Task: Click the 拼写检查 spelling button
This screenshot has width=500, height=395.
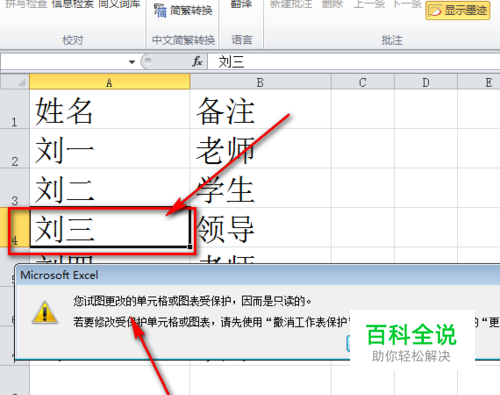Action: 26,4
